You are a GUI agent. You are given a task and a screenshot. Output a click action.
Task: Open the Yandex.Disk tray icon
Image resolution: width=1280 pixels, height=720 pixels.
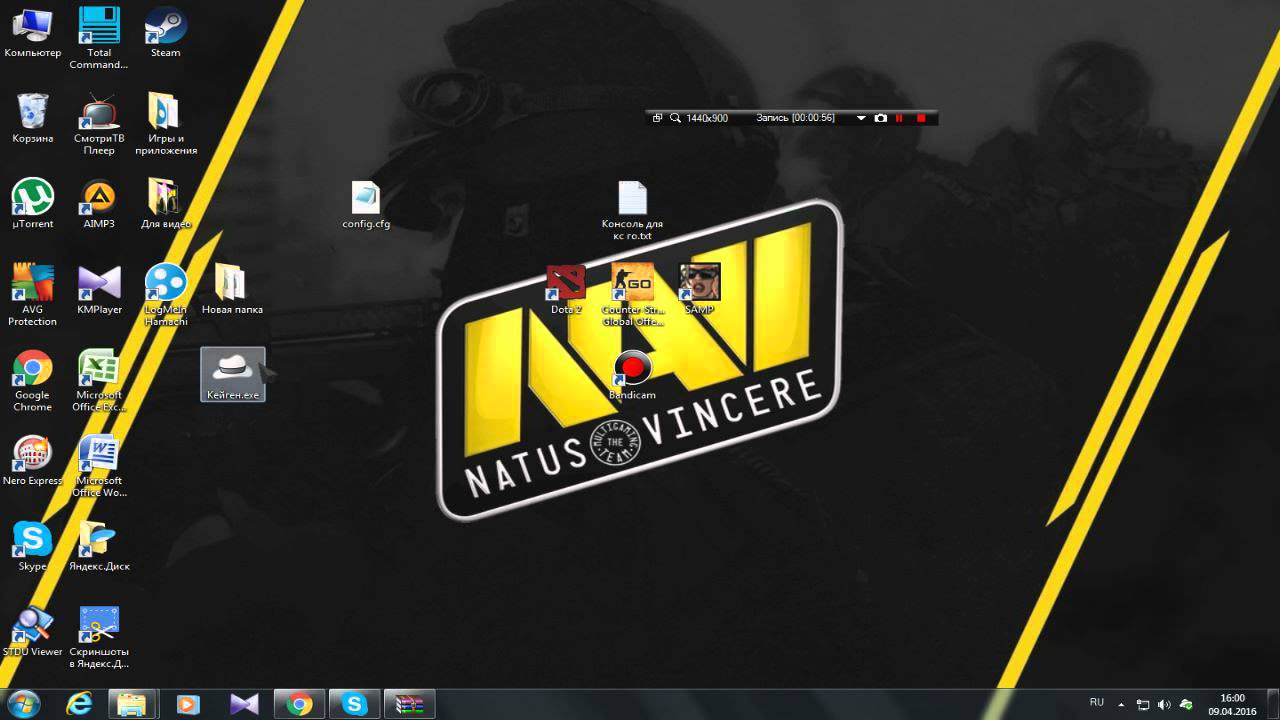tap(1186, 704)
